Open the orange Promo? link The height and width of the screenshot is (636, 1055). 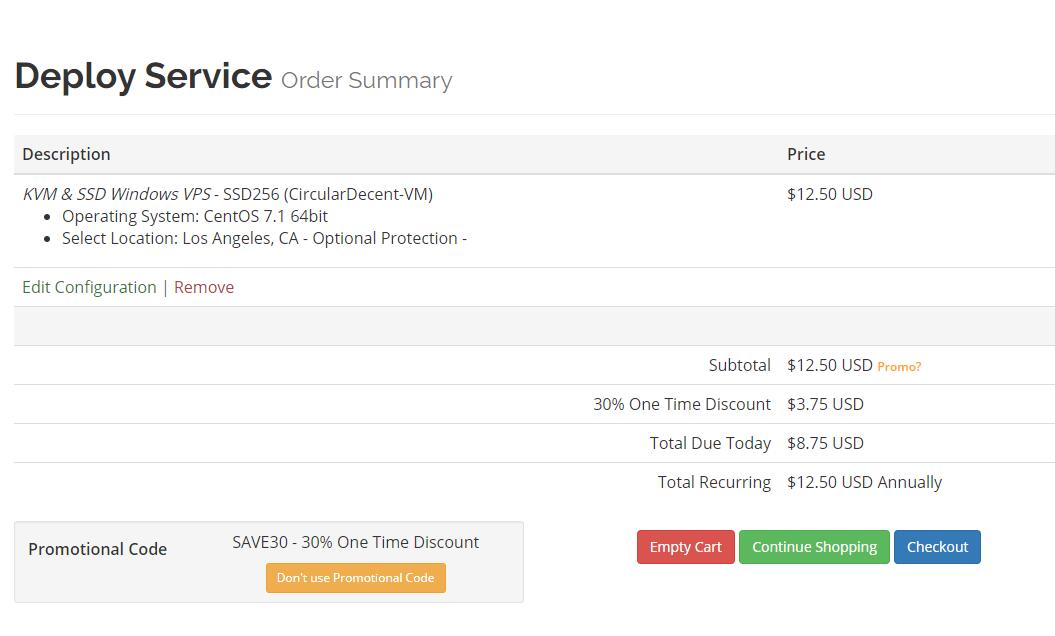tap(899, 367)
